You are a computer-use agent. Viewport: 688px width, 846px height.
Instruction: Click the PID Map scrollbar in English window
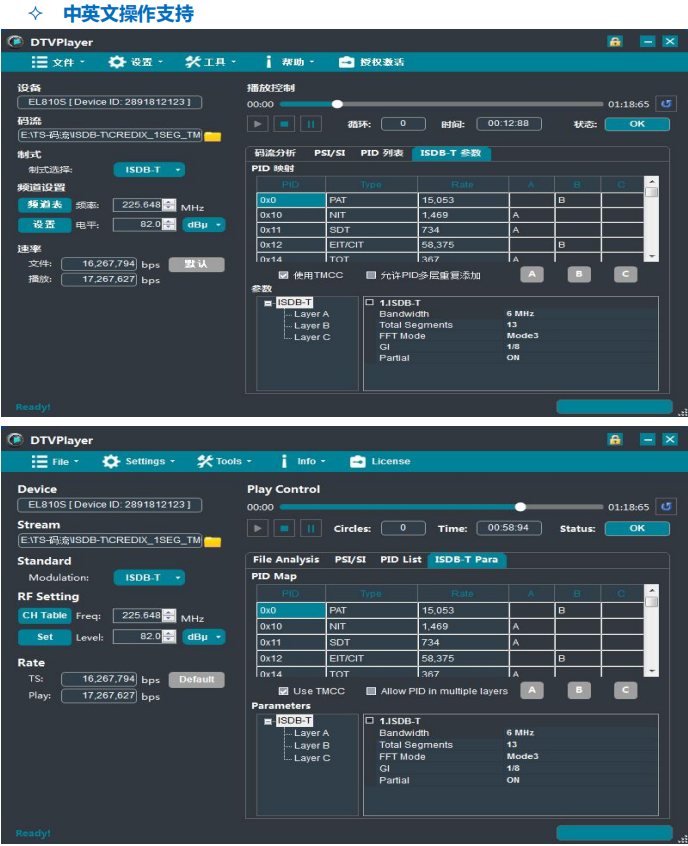click(x=652, y=630)
